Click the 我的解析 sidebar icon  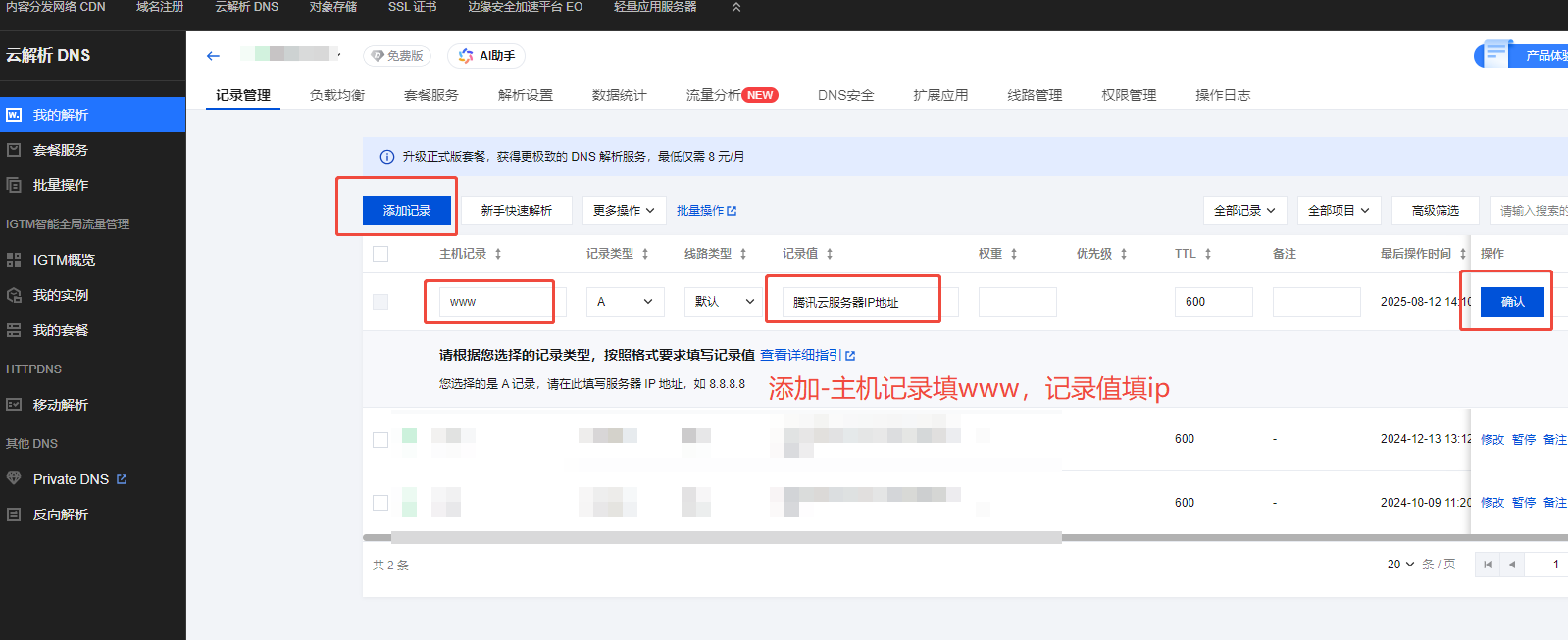(14, 115)
